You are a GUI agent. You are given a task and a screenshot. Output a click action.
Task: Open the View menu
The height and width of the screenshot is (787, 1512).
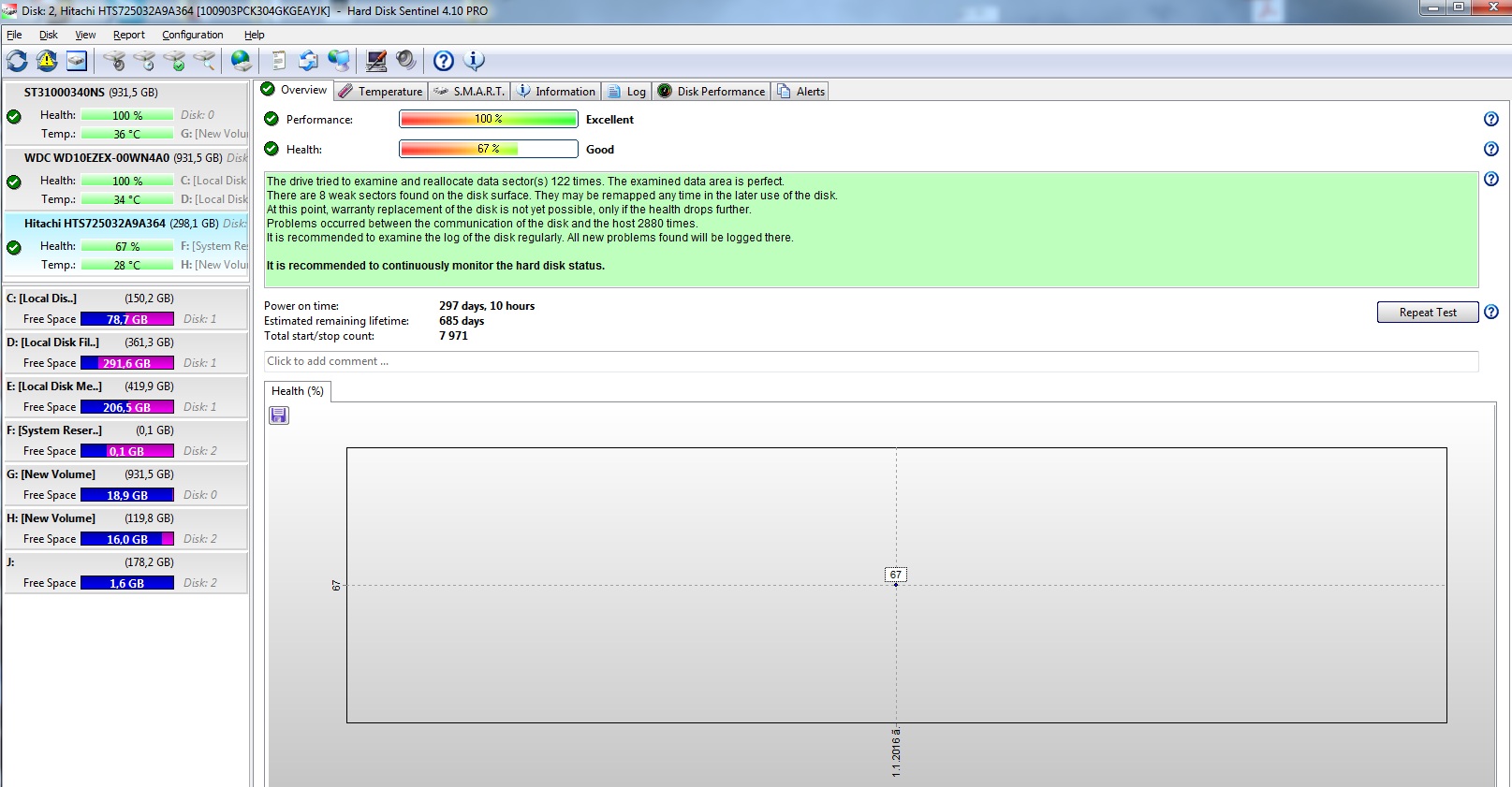pyautogui.click(x=85, y=35)
